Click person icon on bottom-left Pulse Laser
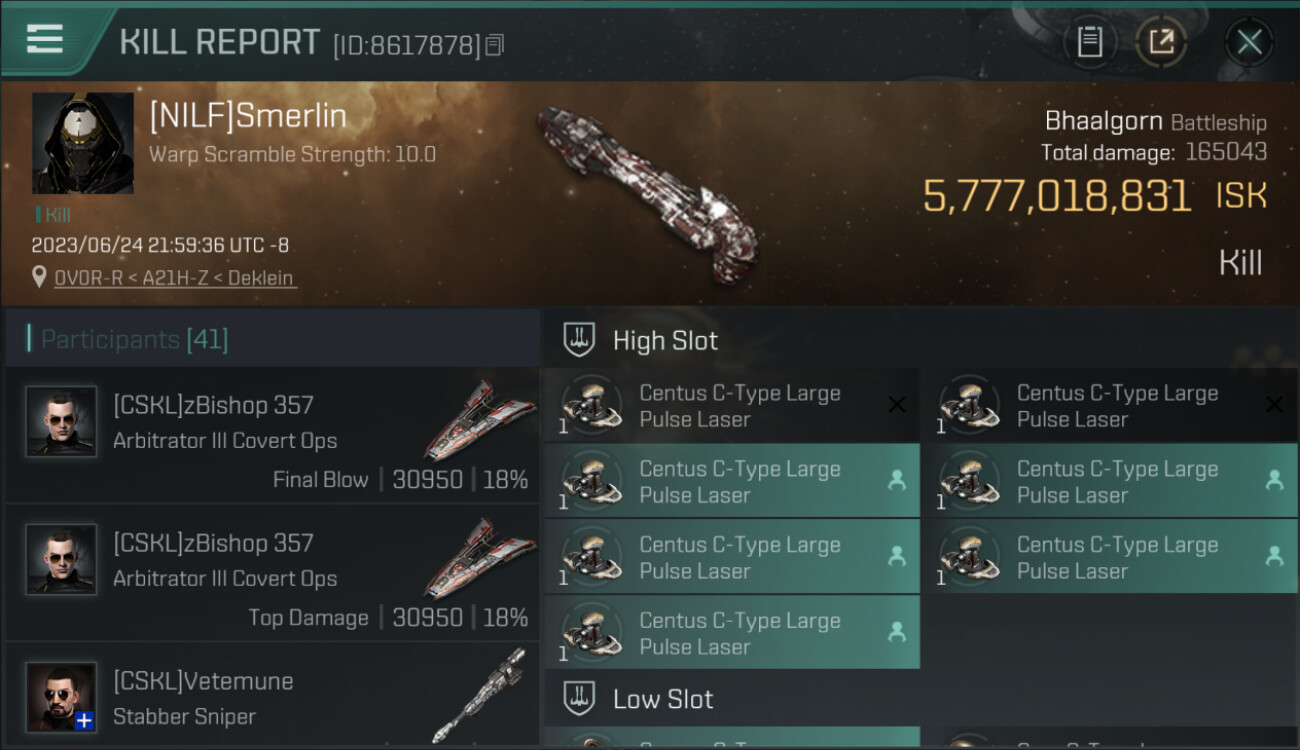 coord(897,632)
